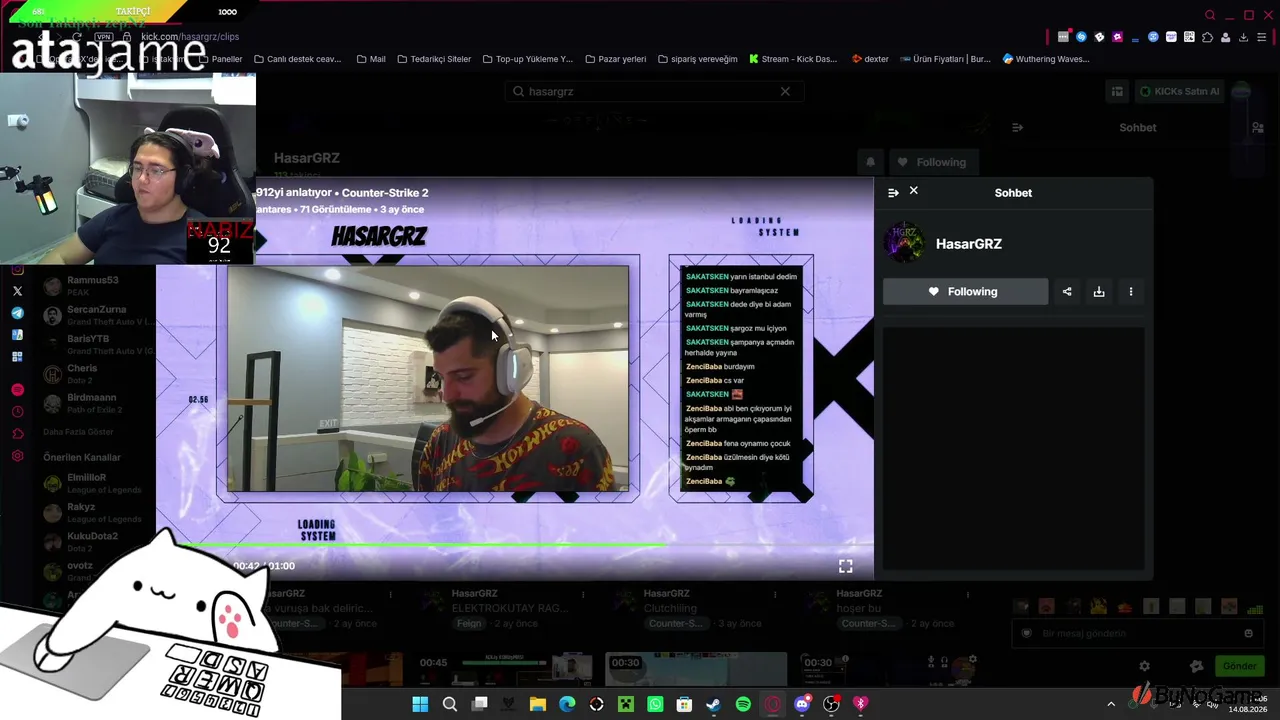Screen dimensions: 1280x720
Task: Toggle Following on the HasarGRZ channel page
Action: pos(932,162)
